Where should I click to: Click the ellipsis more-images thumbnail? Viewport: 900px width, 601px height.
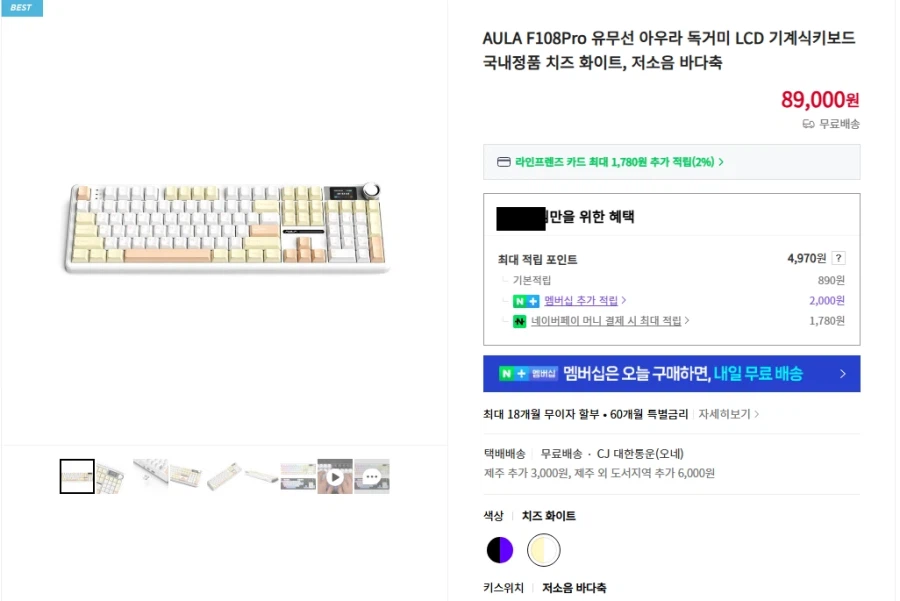point(371,475)
